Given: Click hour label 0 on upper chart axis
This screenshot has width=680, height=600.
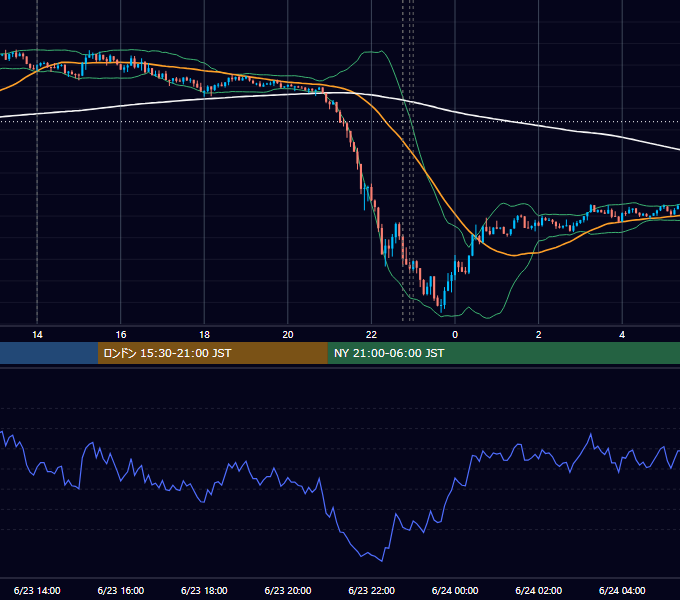Looking at the screenshot, I should [x=455, y=335].
